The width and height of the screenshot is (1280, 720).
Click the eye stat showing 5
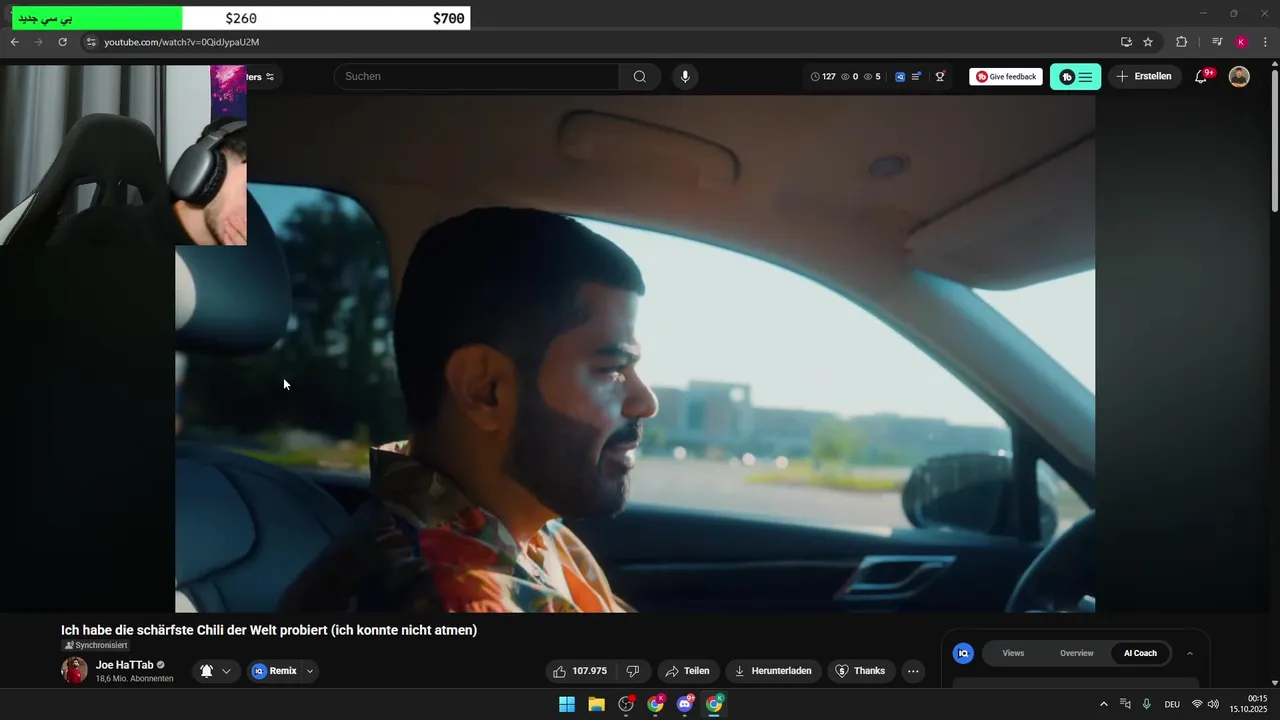tap(872, 76)
